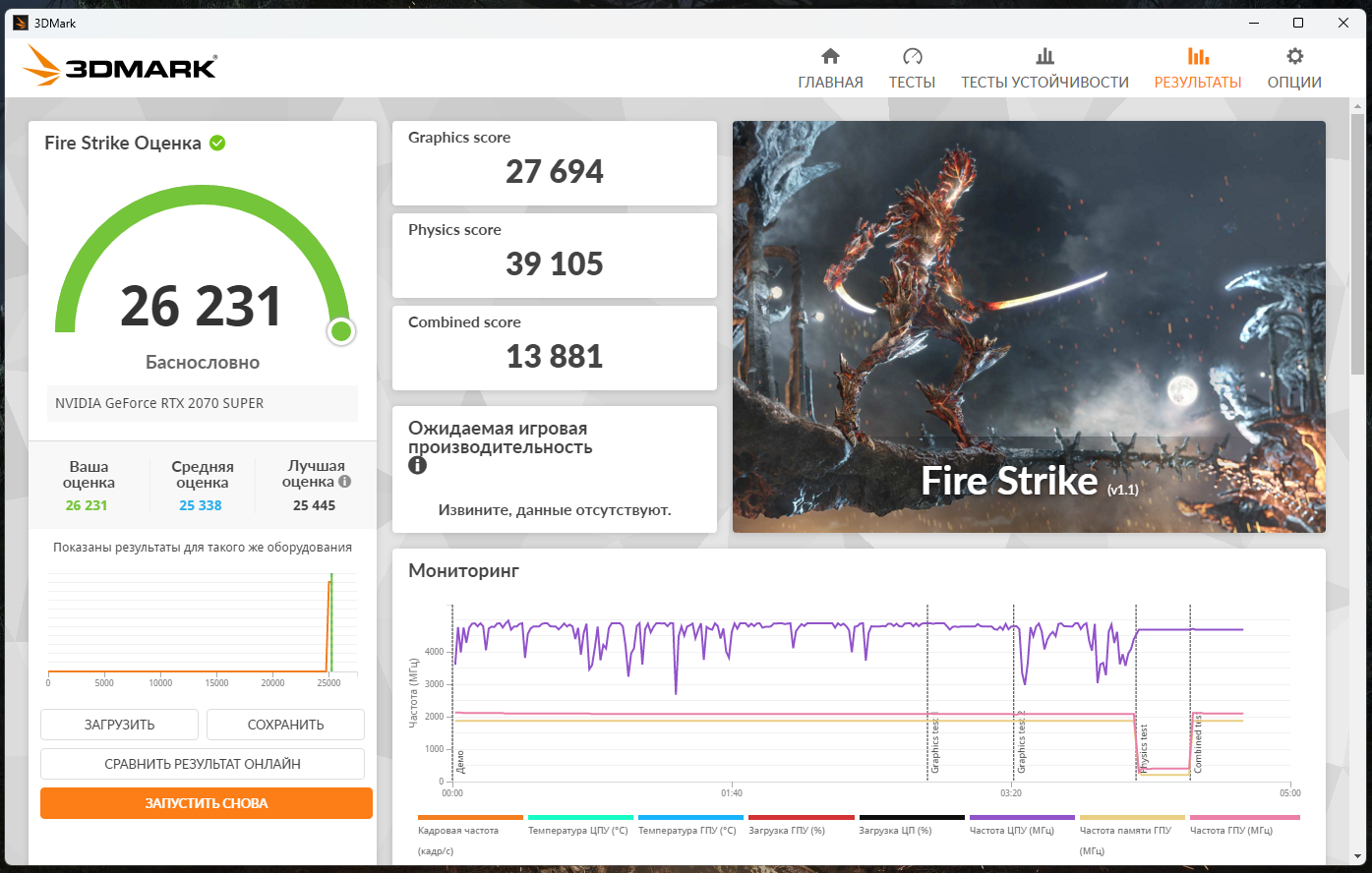1372x873 pixels.
Task: Click the orange ЗАПУСТИТЬ СНОВА button
Action: [x=207, y=803]
